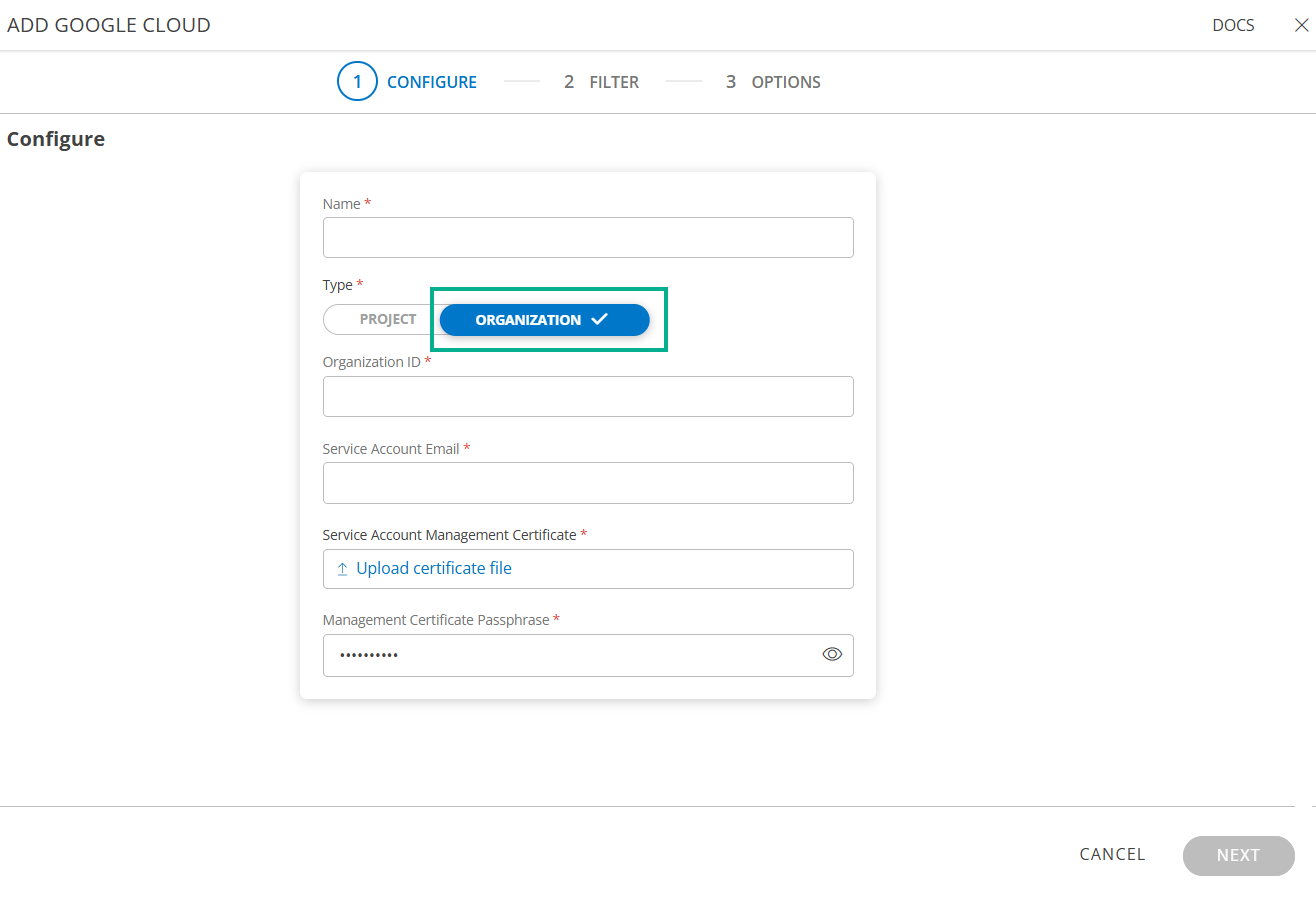The height and width of the screenshot is (900, 1316).
Task: Click the eye icon to reveal passphrase
Action: (x=832, y=654)
